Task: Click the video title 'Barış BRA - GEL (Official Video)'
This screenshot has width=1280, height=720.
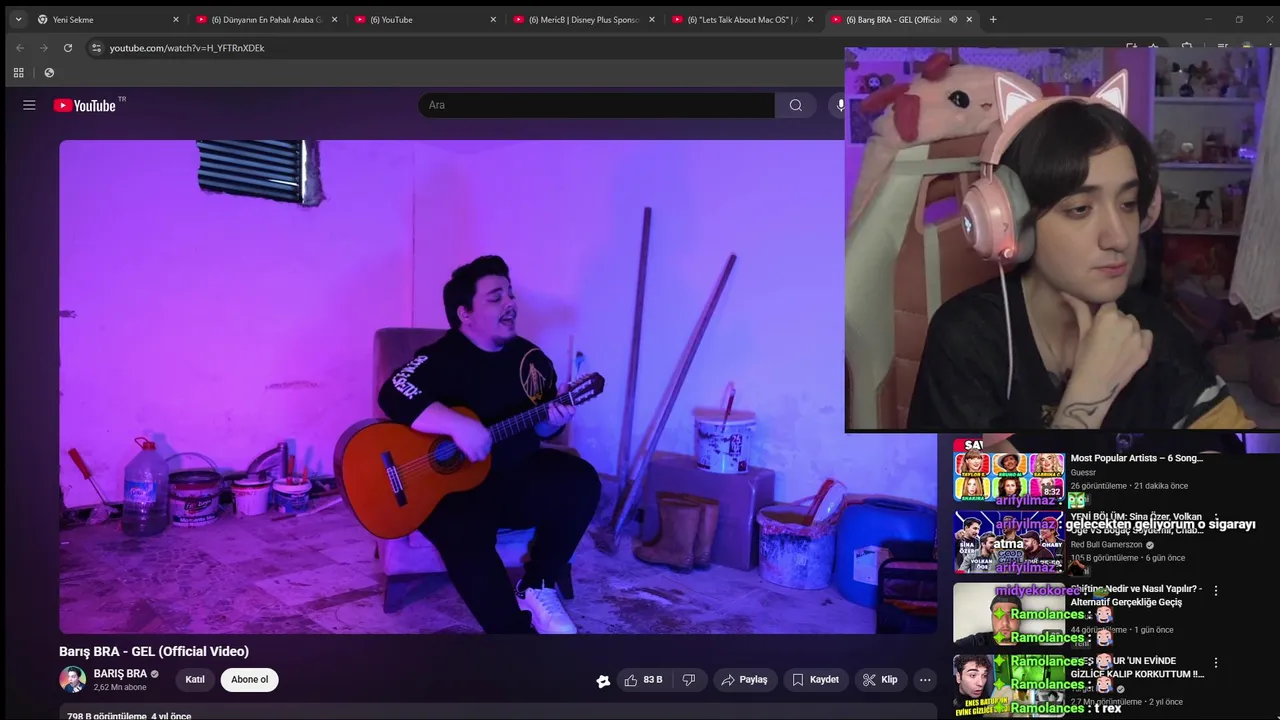Action: click(x=154, y=651)
